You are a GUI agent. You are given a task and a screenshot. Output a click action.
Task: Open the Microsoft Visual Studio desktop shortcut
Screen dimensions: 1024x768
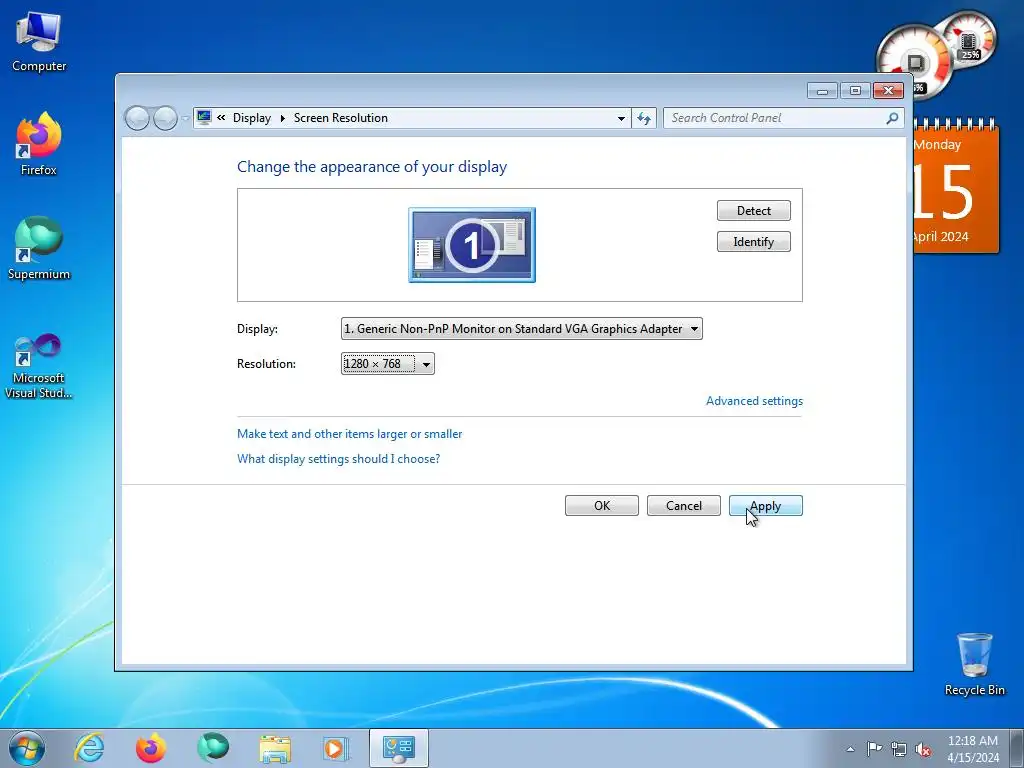tap(39, 366)
